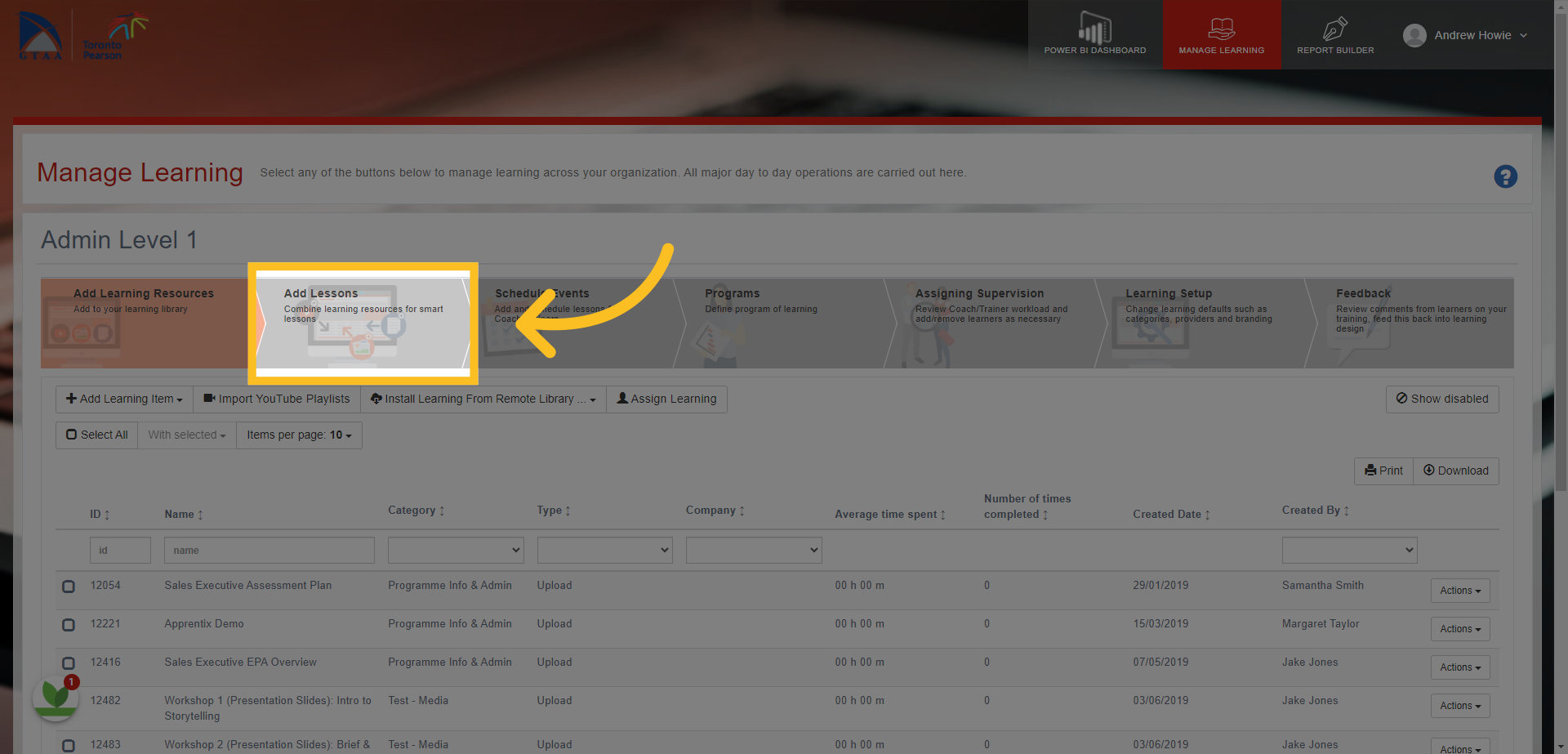Open Actions dropdown for Sales Executive Assessment Plan
This screenshot has width=1568, height=754.
coord(1460,591)
